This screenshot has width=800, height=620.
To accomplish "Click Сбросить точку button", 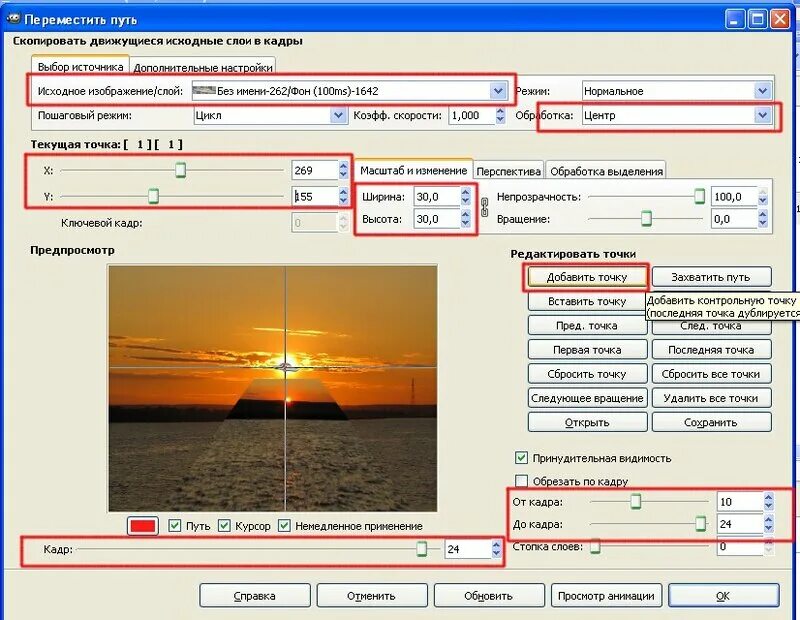I will (x=587, y=374).
